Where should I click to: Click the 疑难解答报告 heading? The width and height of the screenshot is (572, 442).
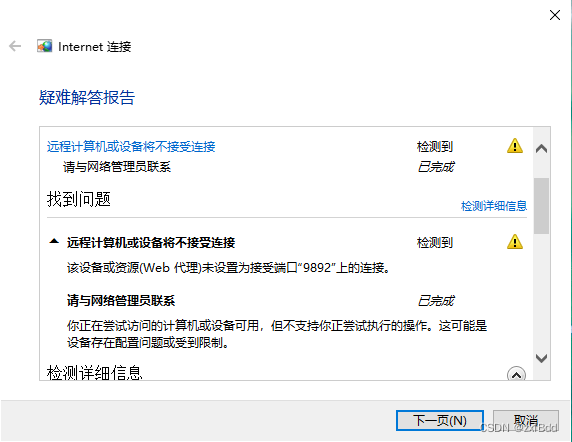pos(87,97)
